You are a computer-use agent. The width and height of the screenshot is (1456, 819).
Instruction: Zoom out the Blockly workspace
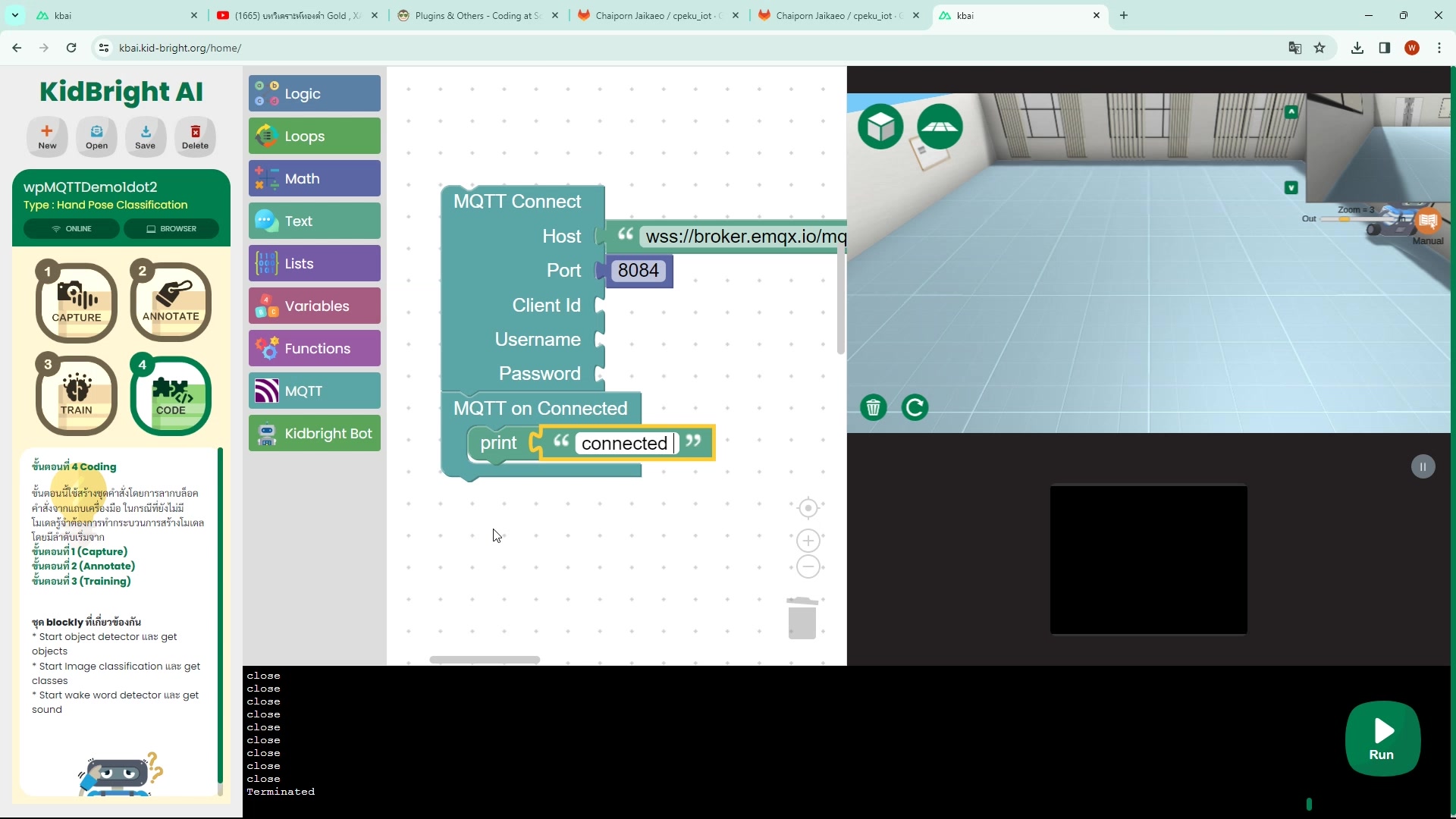coord(808,566)
